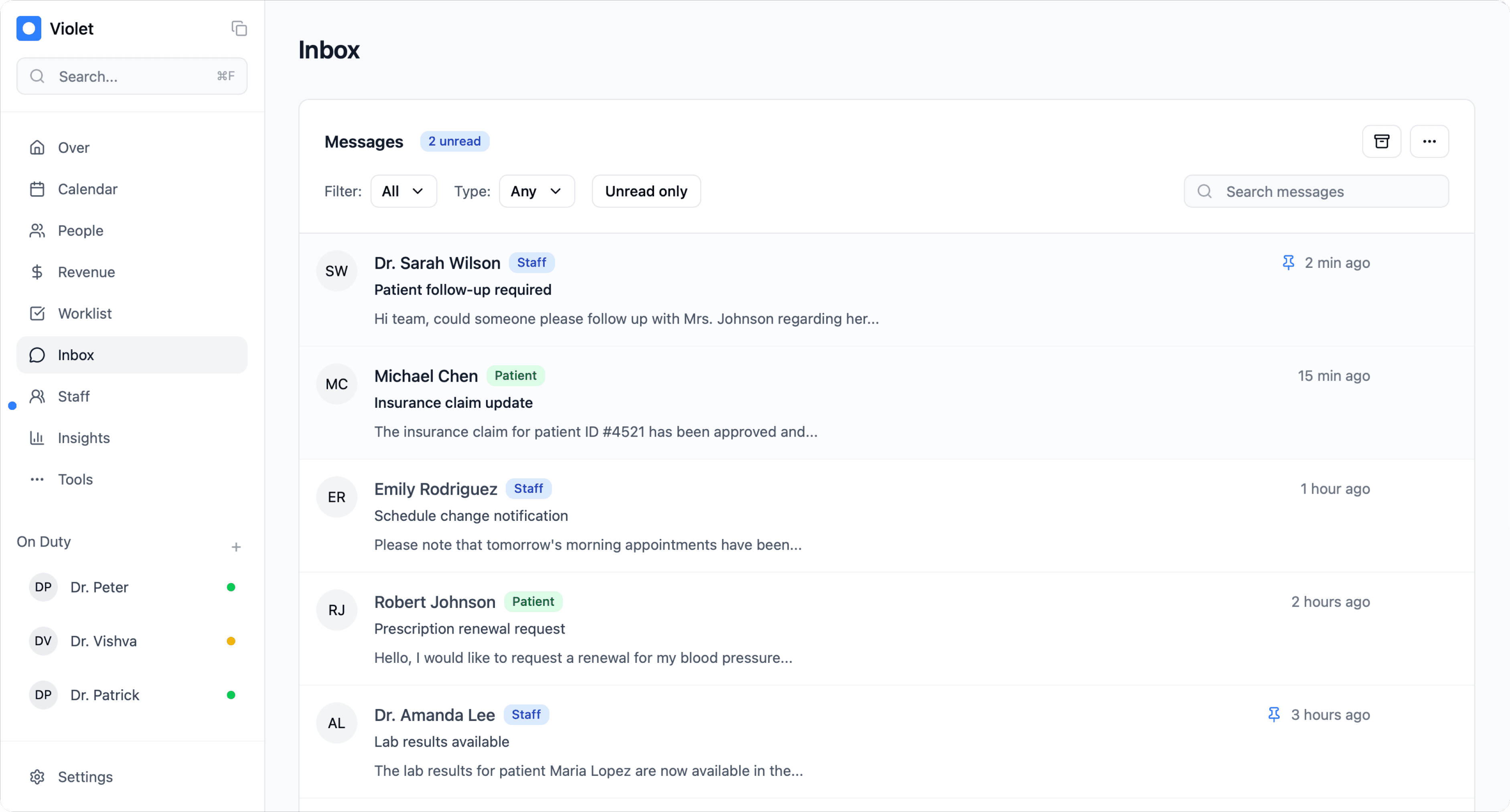Image resolution: width=1510 pixels, height=812 pixels.
Task: Click the Revenue dollar icon
Action: tap(37, 272)
